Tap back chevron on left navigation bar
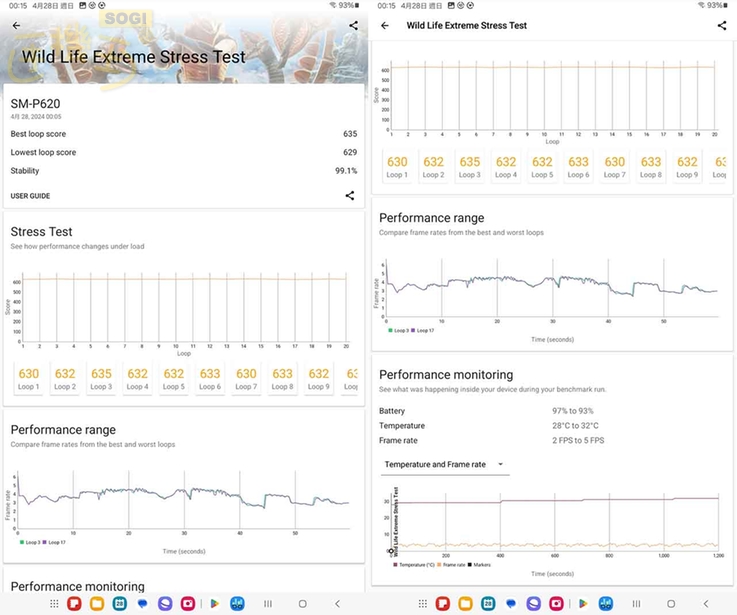Screen dimensions: 737x615 point(337,603)
